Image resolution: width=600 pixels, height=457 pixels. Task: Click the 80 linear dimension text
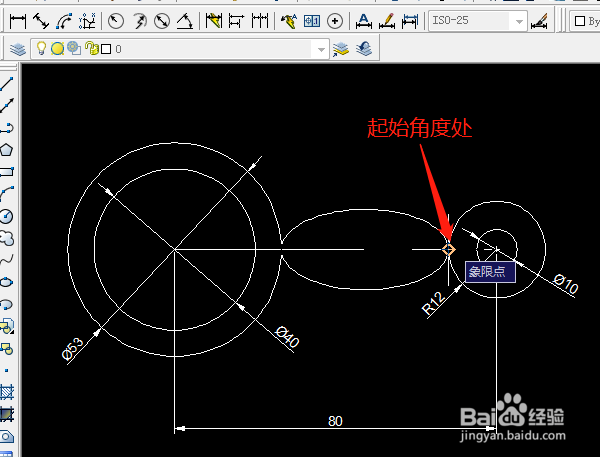[x=335, y=421]
